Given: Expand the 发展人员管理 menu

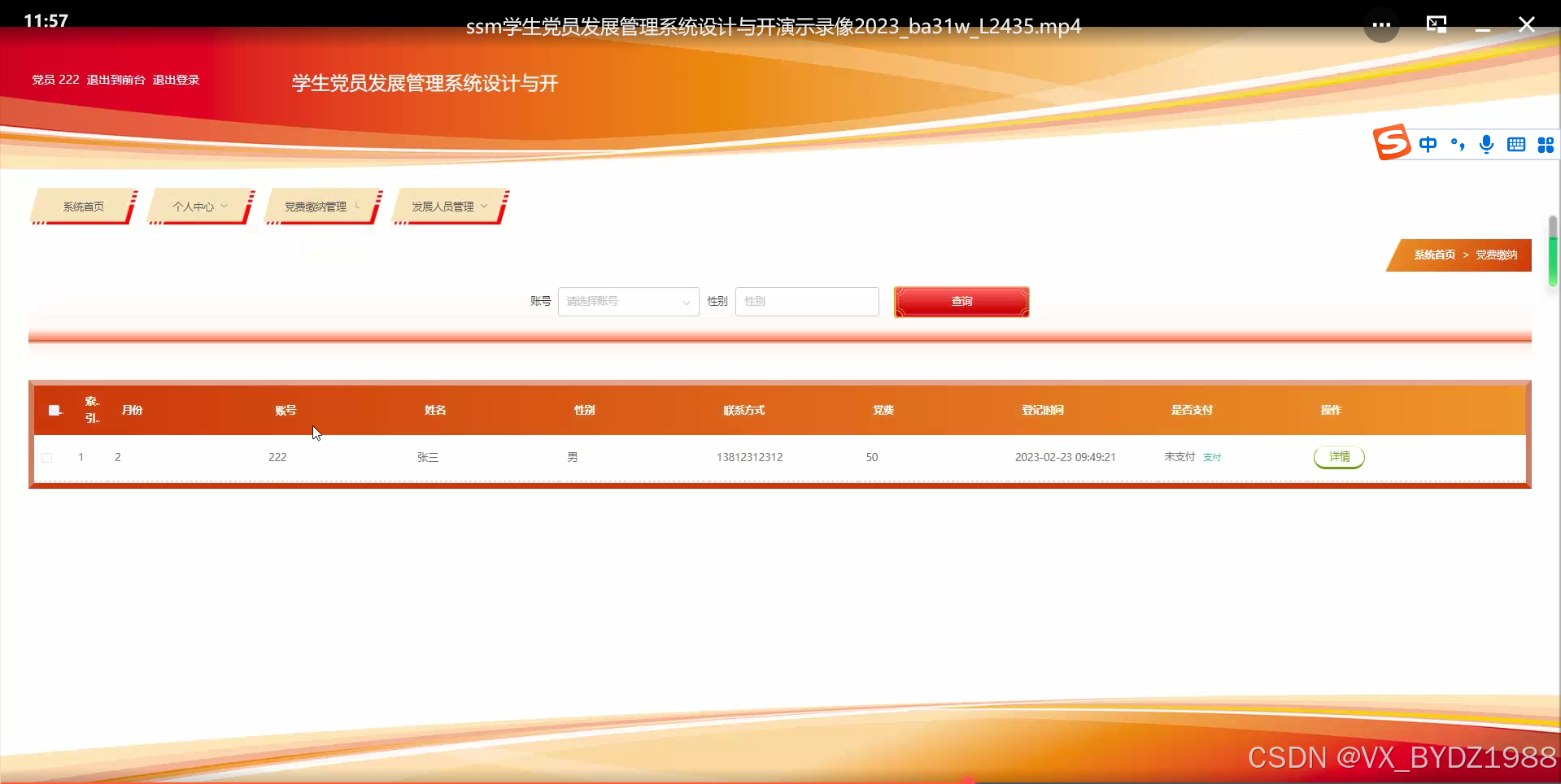Looking at the screenshot, I should 449,207.
